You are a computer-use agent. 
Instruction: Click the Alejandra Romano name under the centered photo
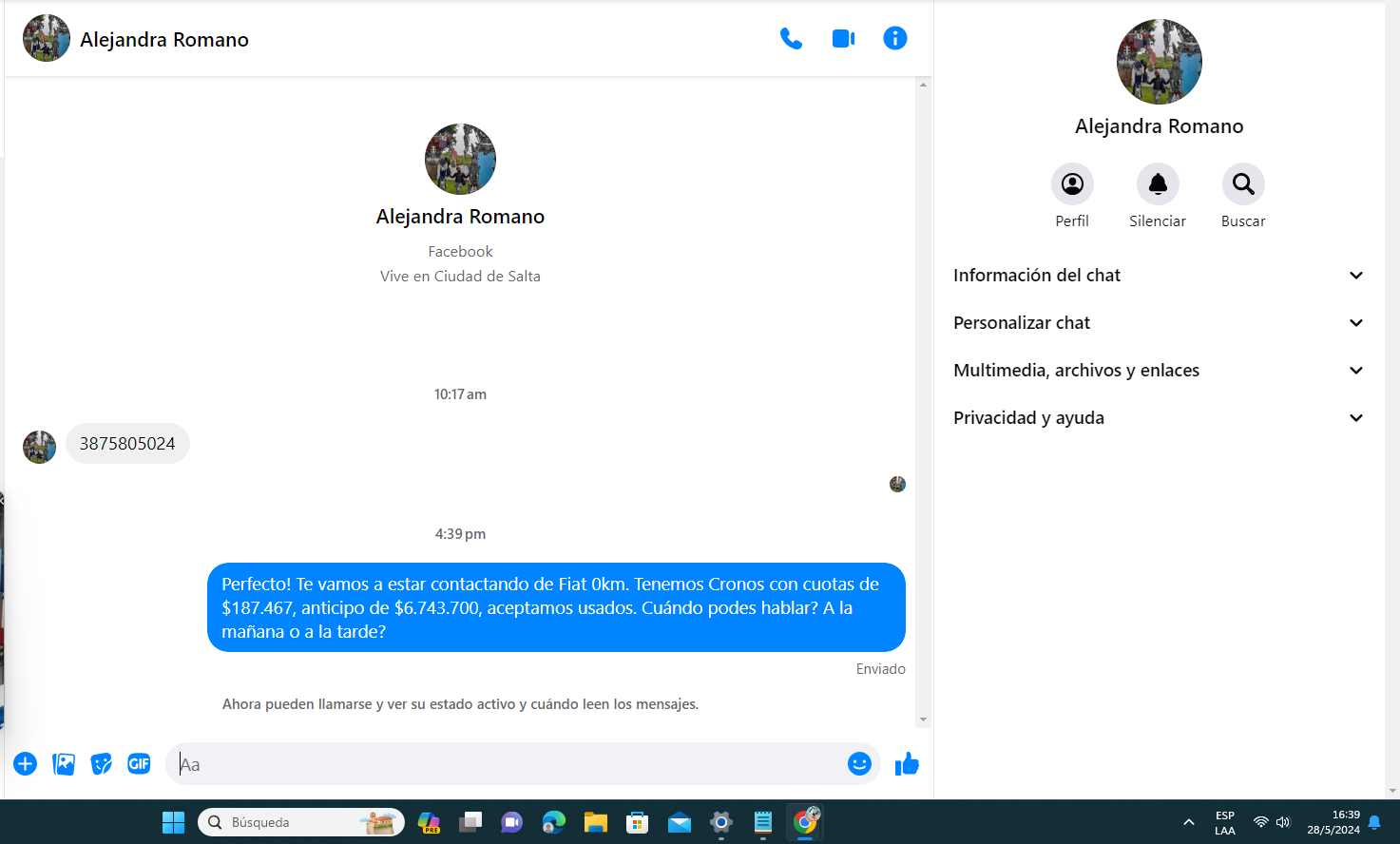pyautogui.click(x=460, y=217)
